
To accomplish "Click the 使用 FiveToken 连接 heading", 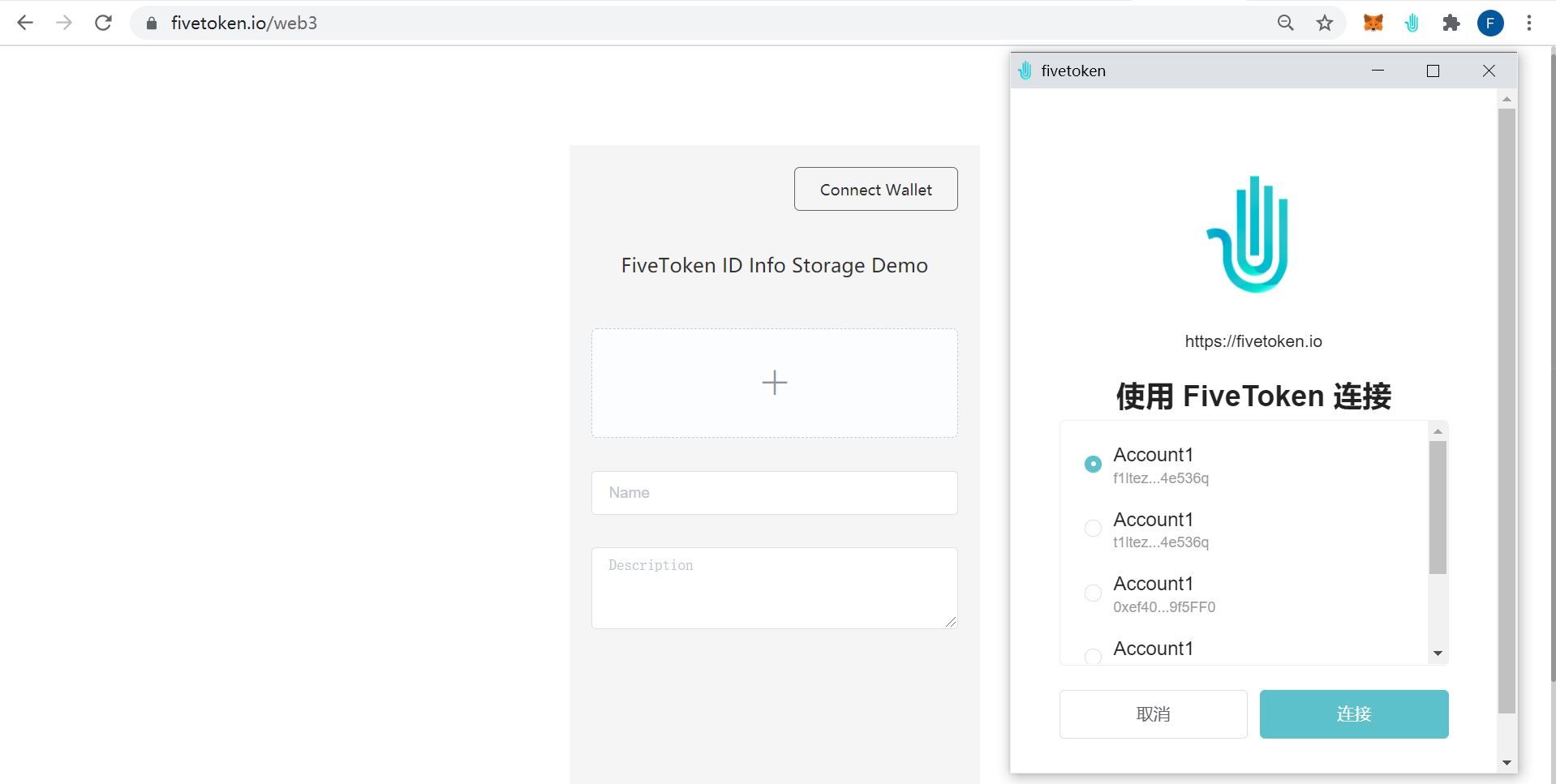I will 1253,396.
